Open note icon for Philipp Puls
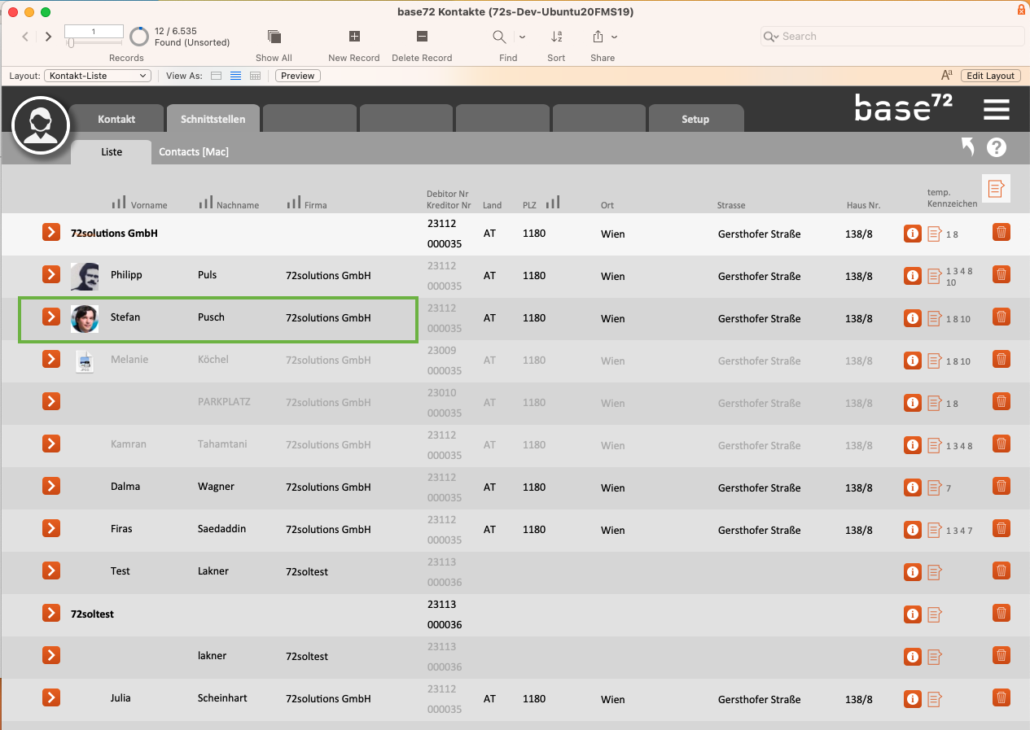Screen dimensions: 1030x730 point(934,276)
